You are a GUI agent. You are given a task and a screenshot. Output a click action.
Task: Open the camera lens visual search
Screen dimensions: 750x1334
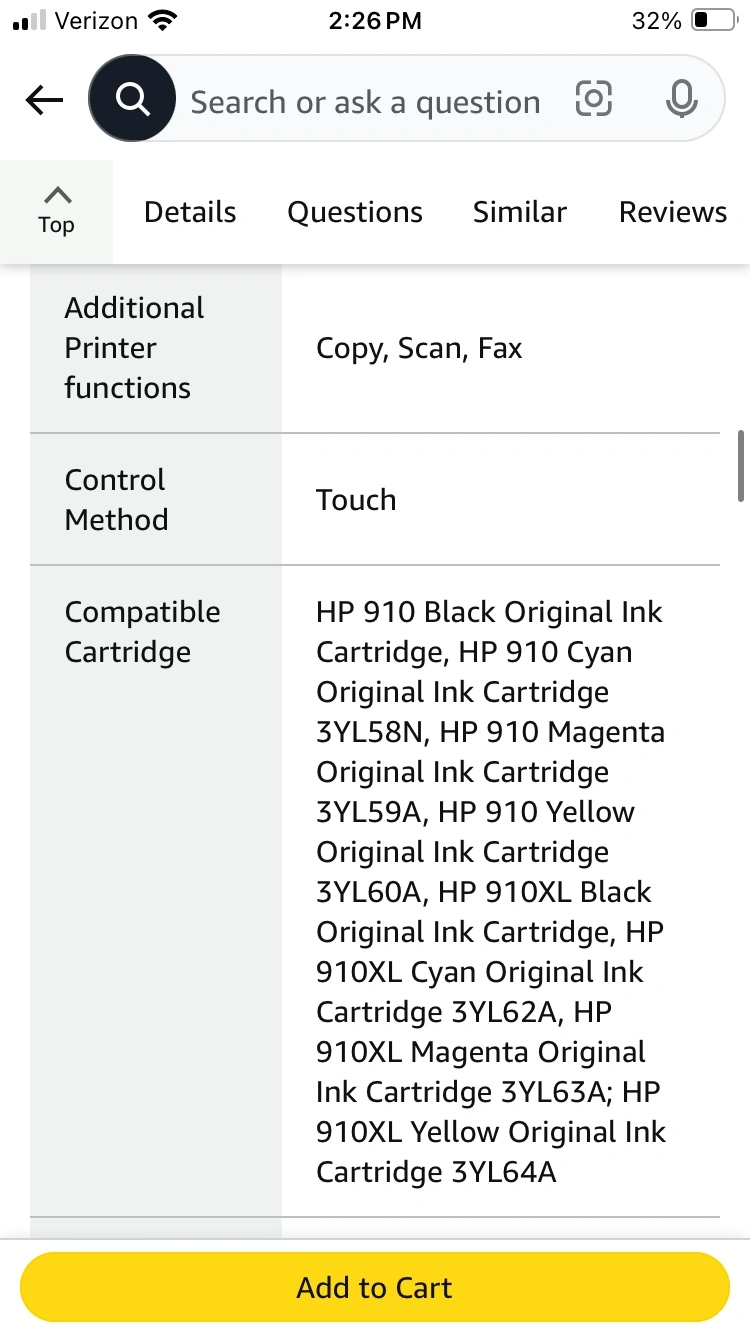pyautogui.click(x=593, y=99)
